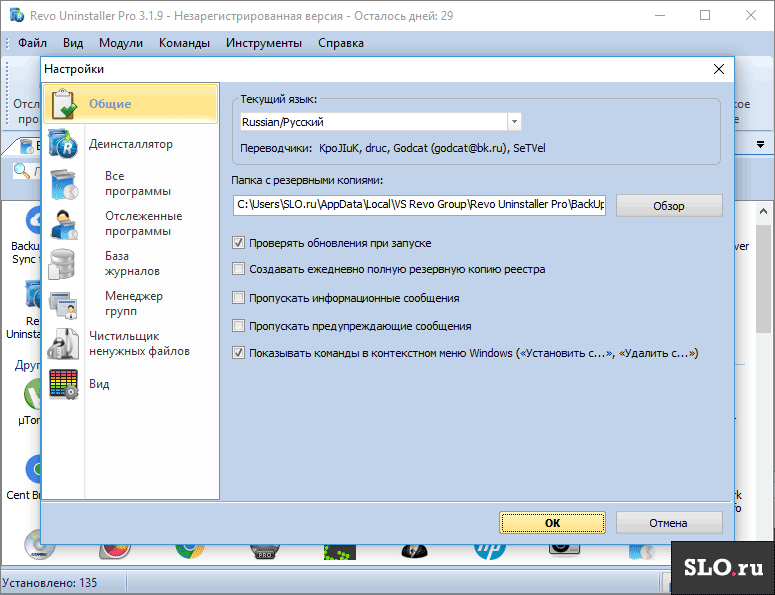The height and width of the screenshot is (595, 775).
Task: Toggle Проверять обновления при запуске checkbox
Action: pyautogui.click(x=238, y=243)
